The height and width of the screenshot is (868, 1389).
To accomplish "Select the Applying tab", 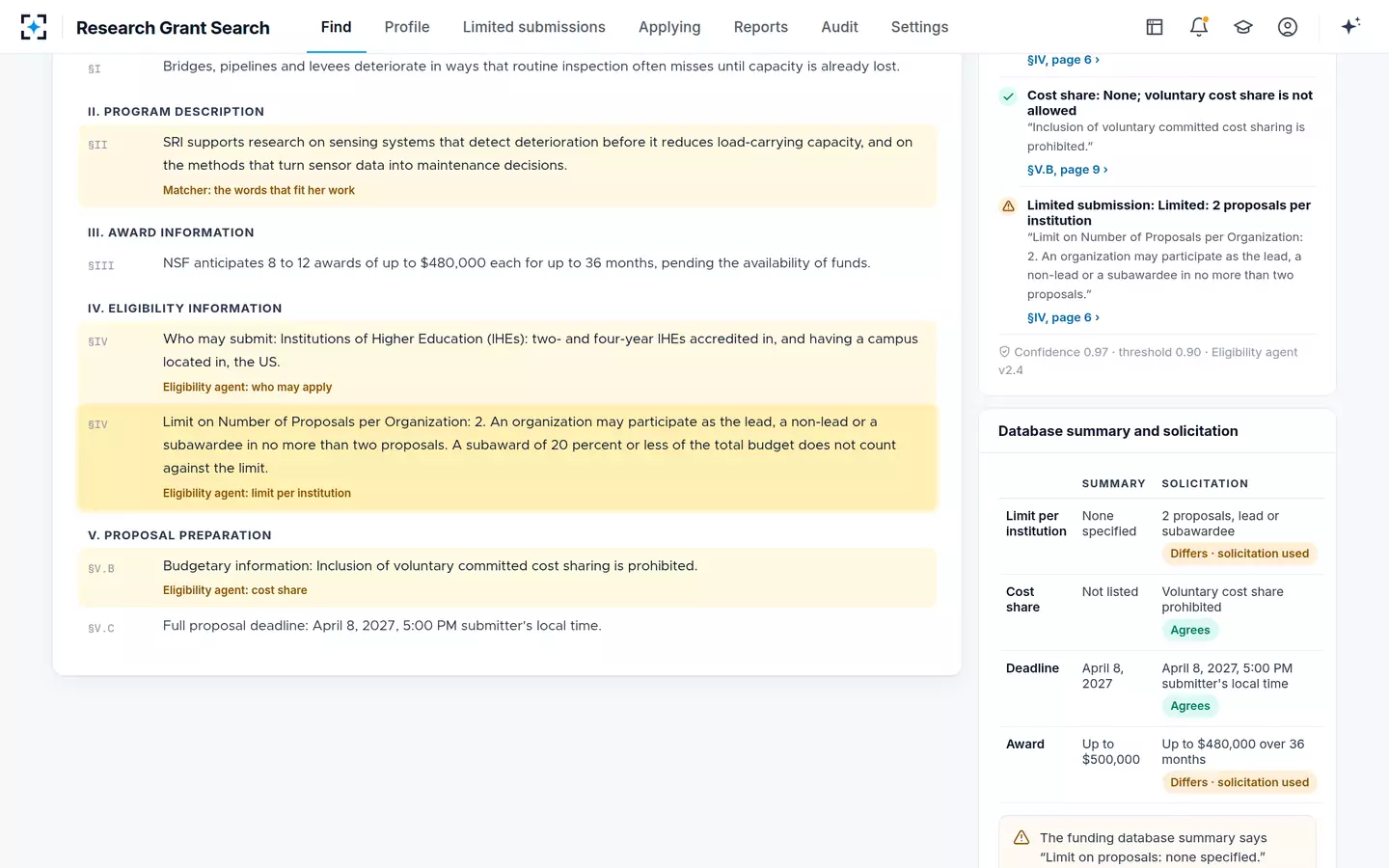I will point(669,27).
